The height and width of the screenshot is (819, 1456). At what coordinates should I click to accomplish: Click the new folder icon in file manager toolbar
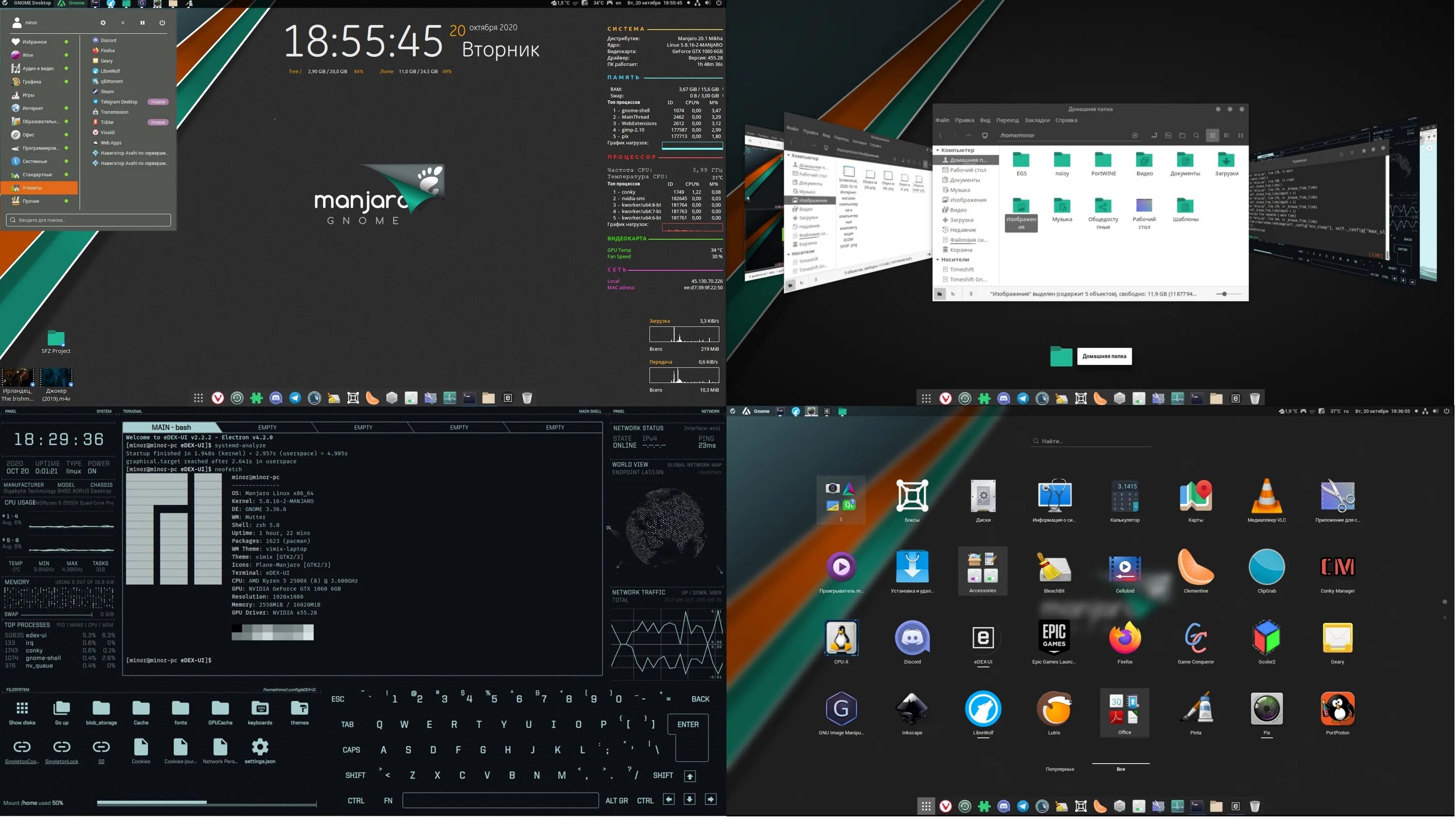[1182, 136]
